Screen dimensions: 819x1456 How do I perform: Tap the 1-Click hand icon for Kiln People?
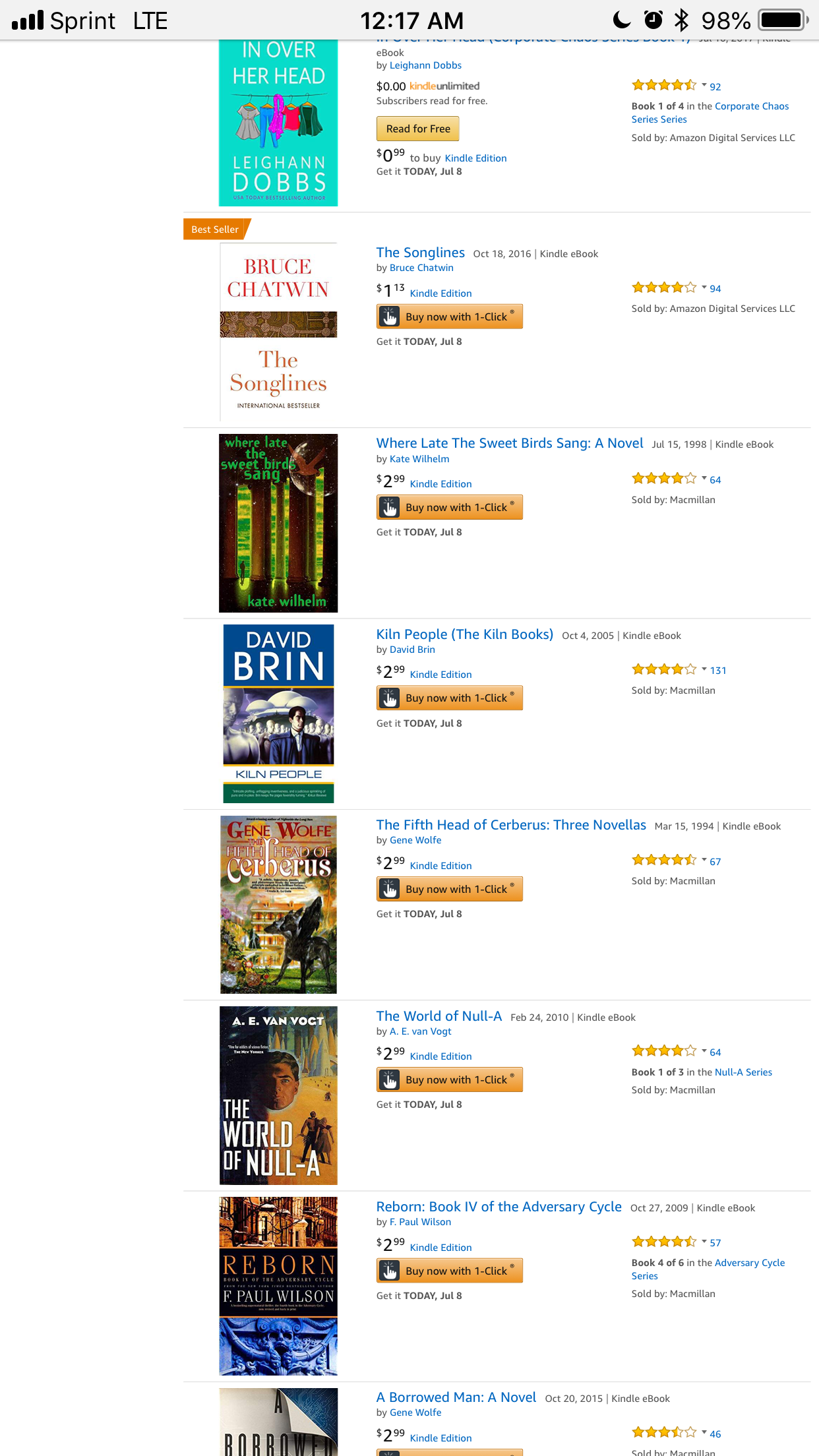[390, 698]
